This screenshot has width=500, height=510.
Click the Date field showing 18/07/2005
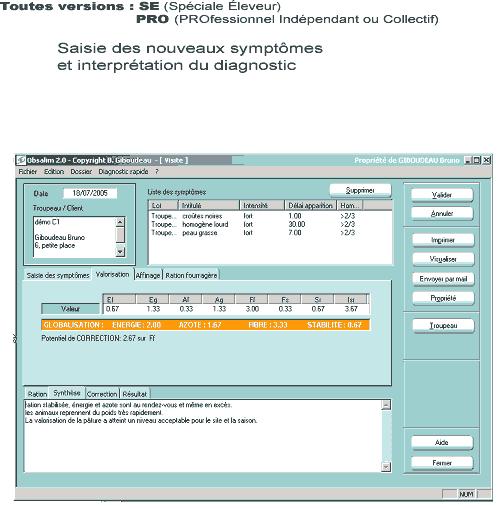click(x=90, y=193)
